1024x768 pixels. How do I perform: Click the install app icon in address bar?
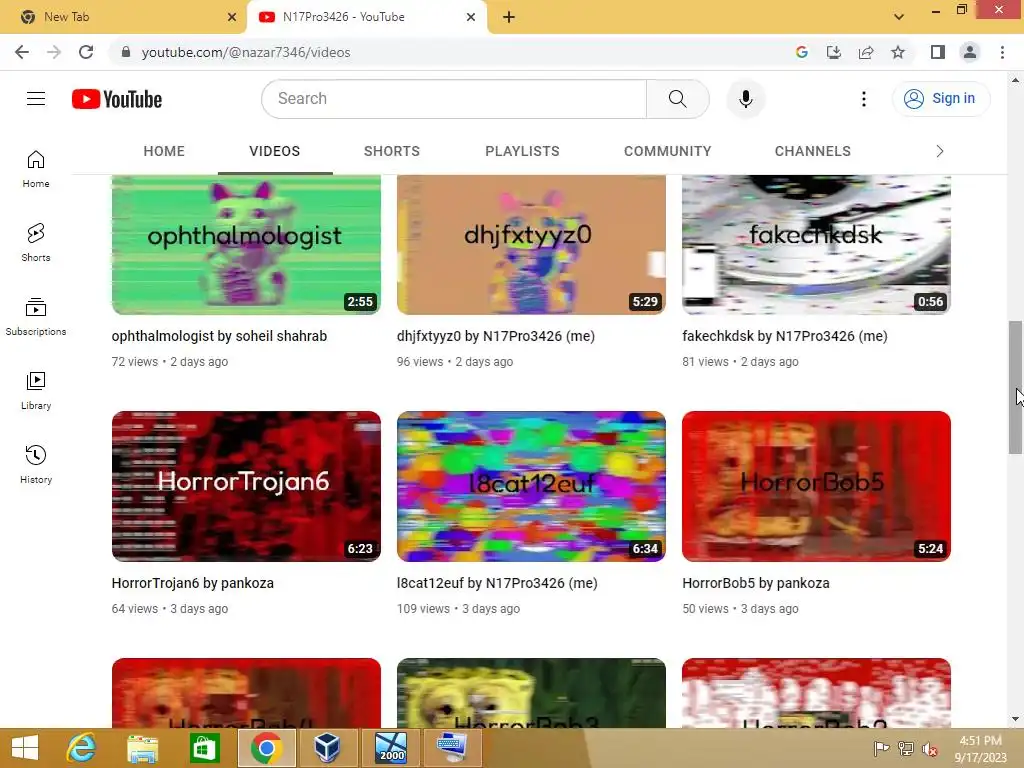pyautogui.click(x=833, y=52)
